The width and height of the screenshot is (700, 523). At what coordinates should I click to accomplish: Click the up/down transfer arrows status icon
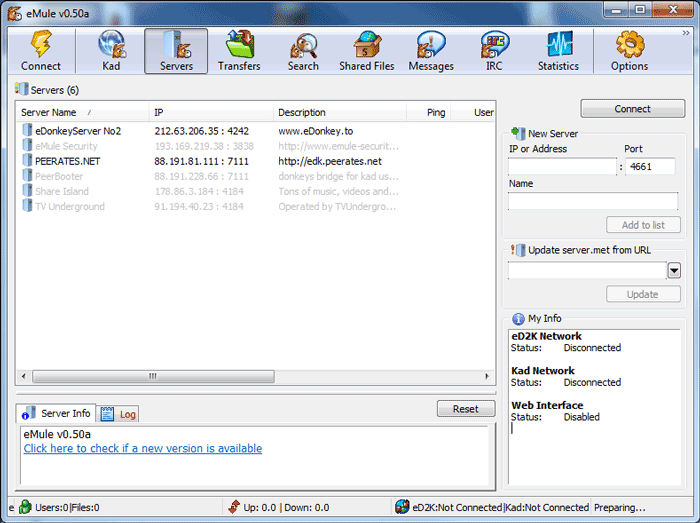pyautogui.click(x=234, y=507)
